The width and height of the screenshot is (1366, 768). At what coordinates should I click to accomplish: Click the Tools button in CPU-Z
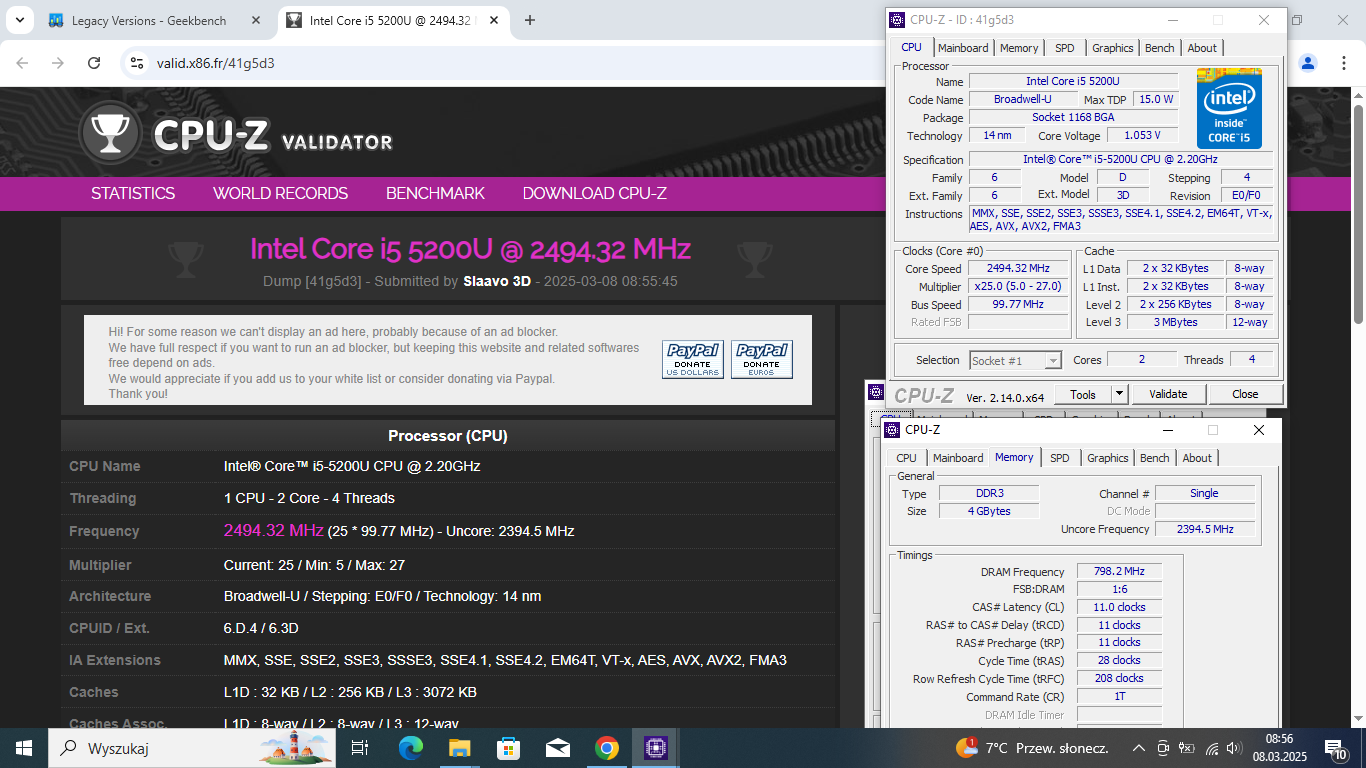(1083, 394)
